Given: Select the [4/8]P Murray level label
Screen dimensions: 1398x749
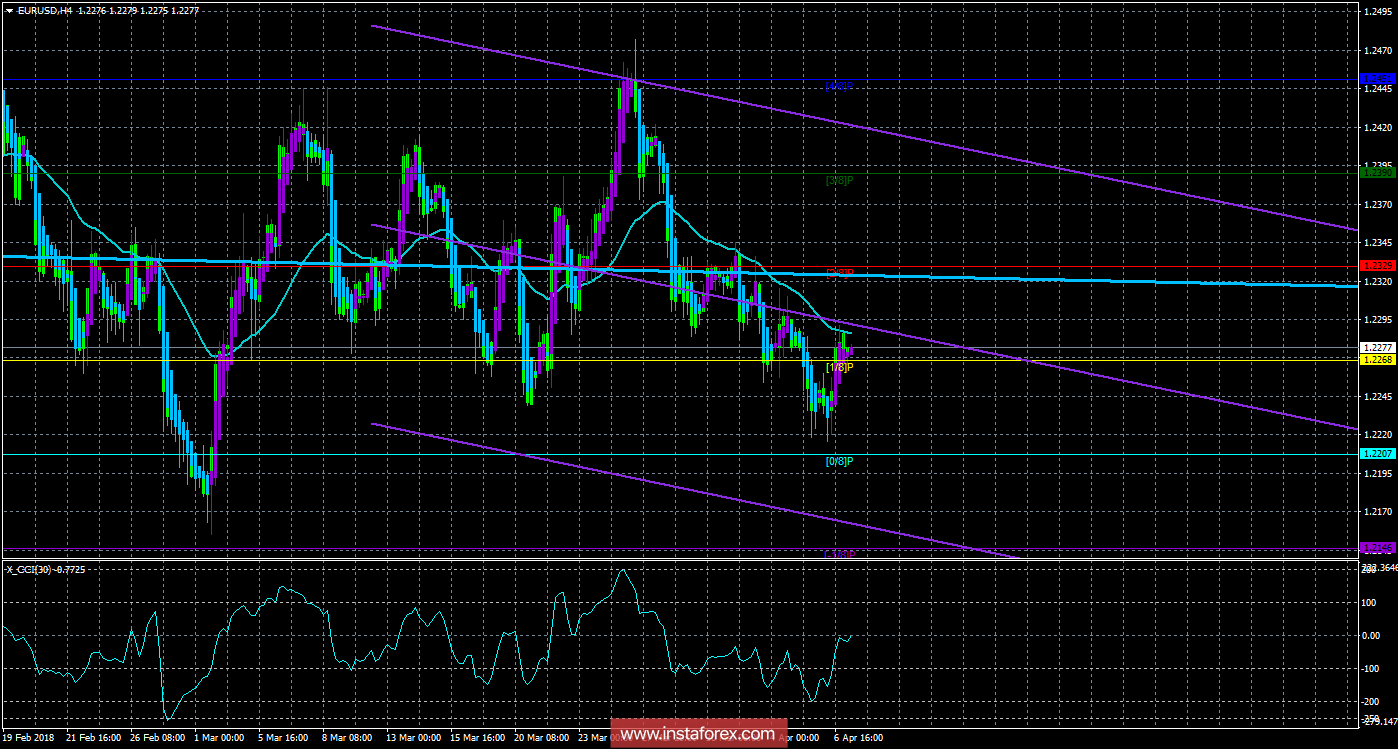Looking at the screenshot, I should (838, 86).
